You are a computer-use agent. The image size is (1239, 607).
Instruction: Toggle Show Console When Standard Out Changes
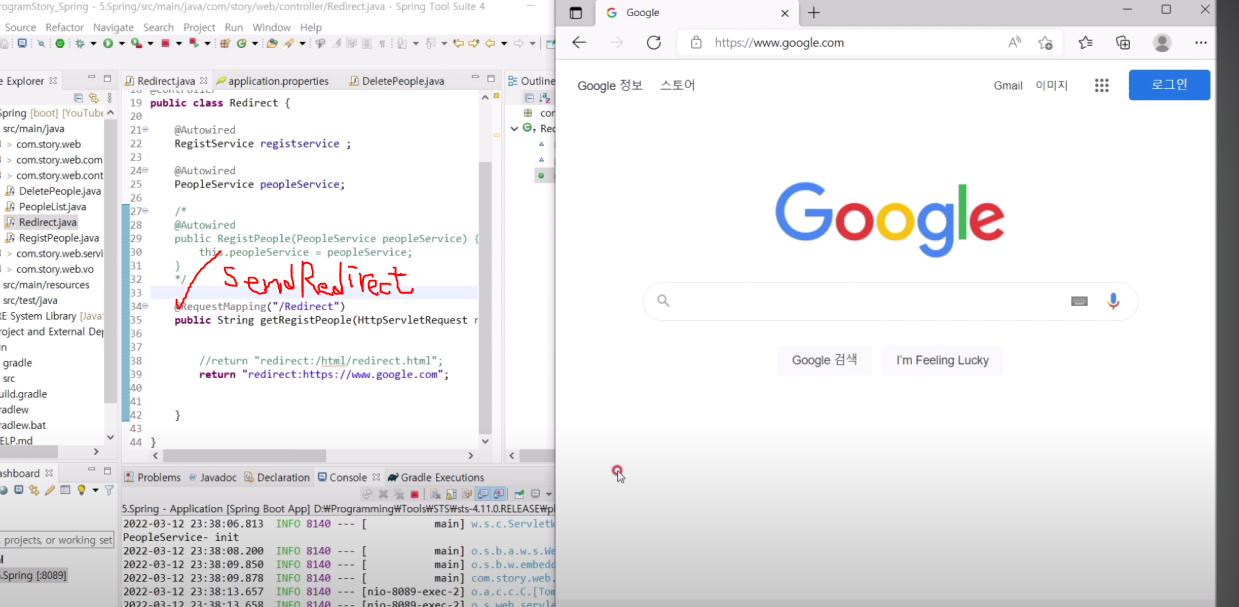coord(483,494)
